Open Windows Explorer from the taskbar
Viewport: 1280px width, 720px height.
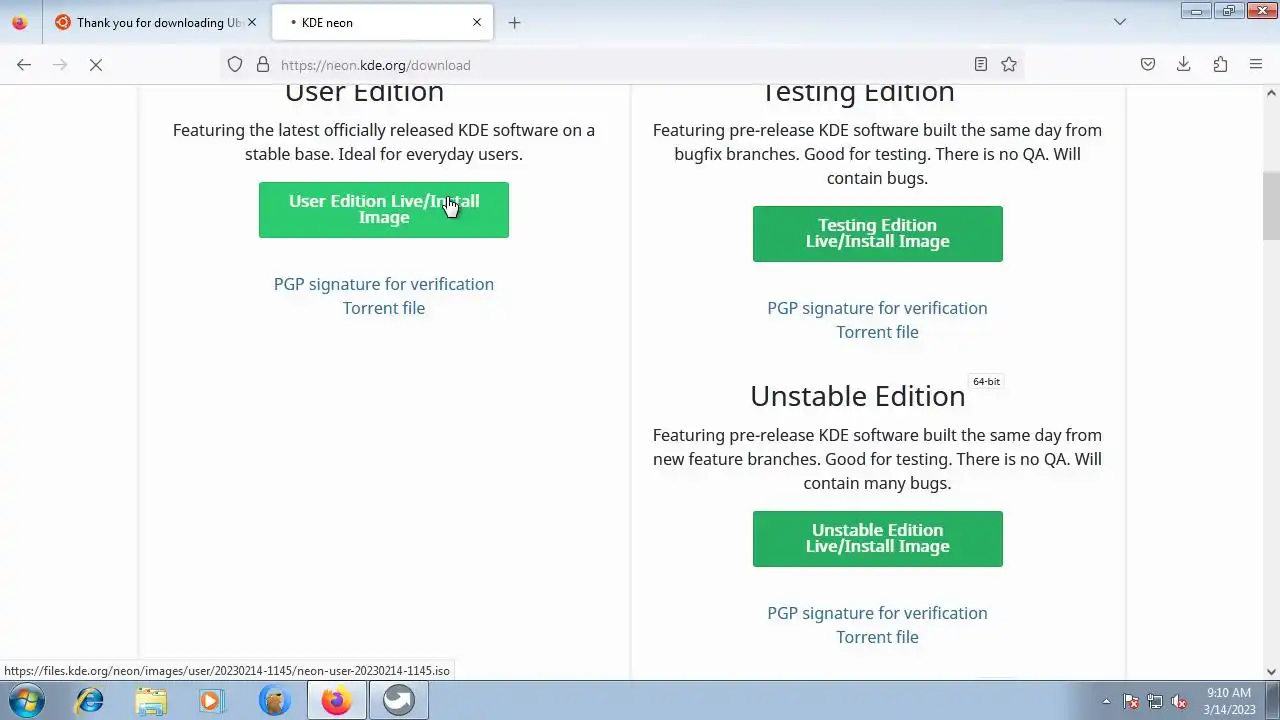coord(151,700)
